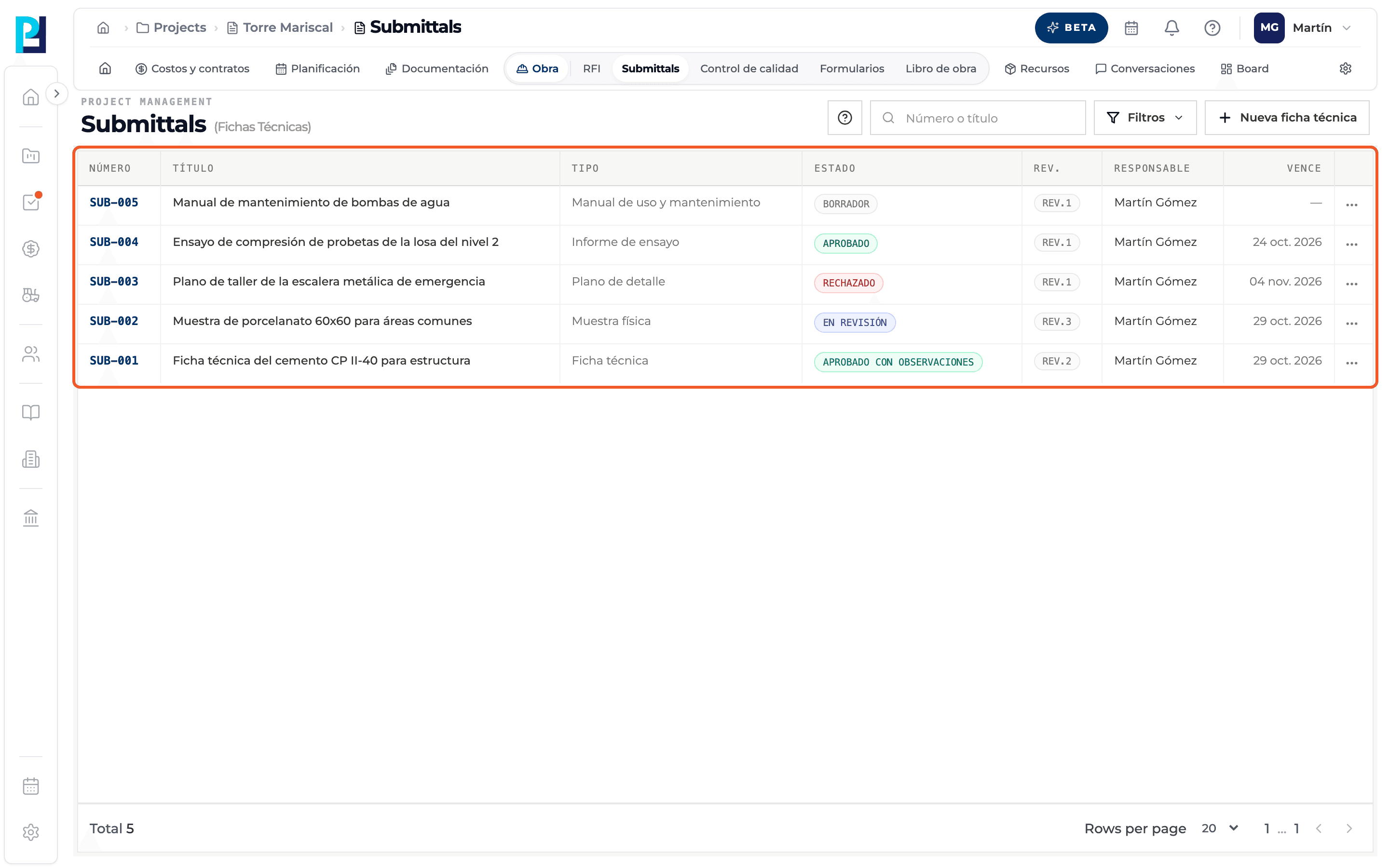Open the Conversaciones section
1389x868 pixels.
pyautogui.click(x=1144, y=68)
